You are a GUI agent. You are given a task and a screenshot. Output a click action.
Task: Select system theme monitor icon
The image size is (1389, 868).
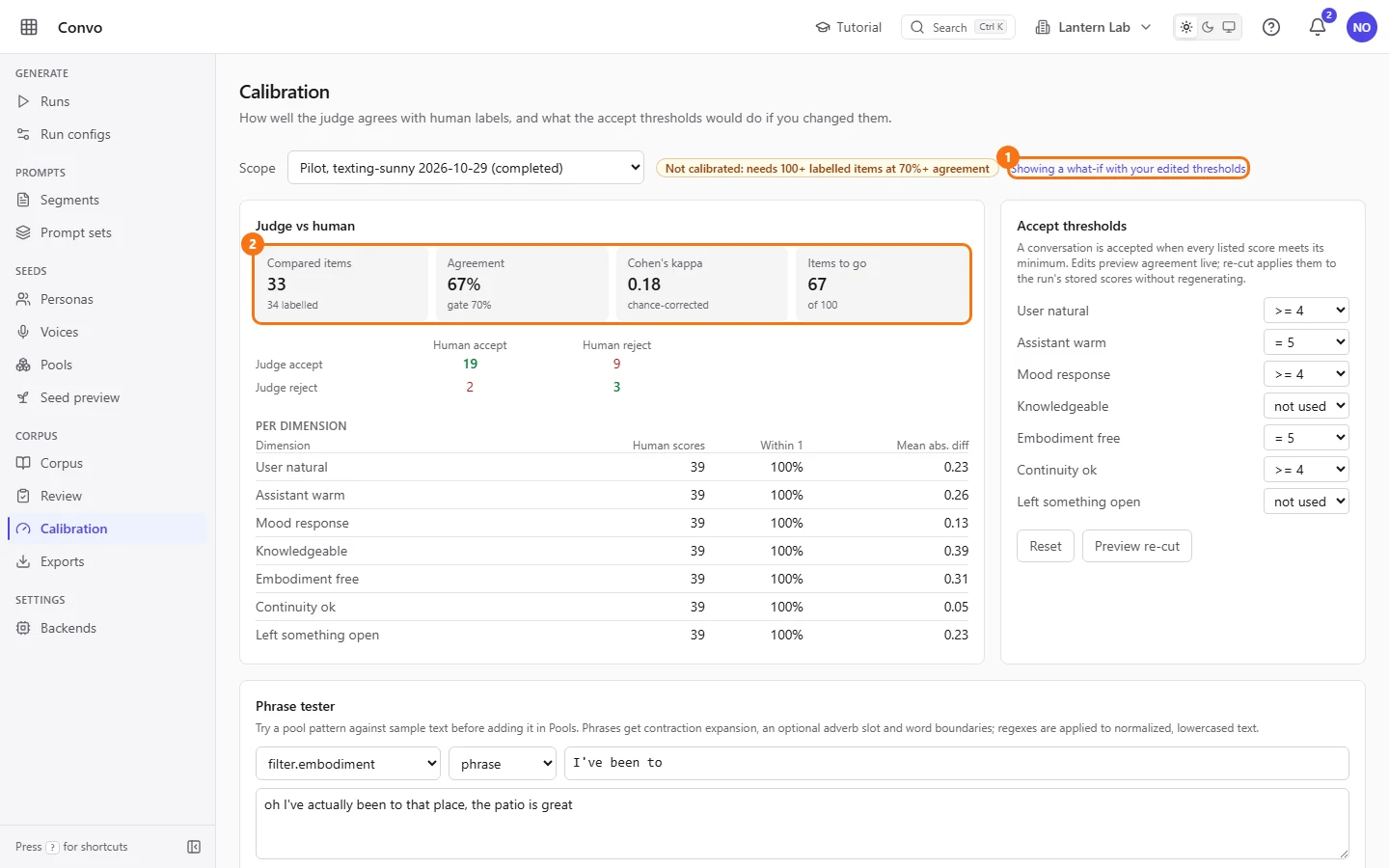pos(1229,27)
